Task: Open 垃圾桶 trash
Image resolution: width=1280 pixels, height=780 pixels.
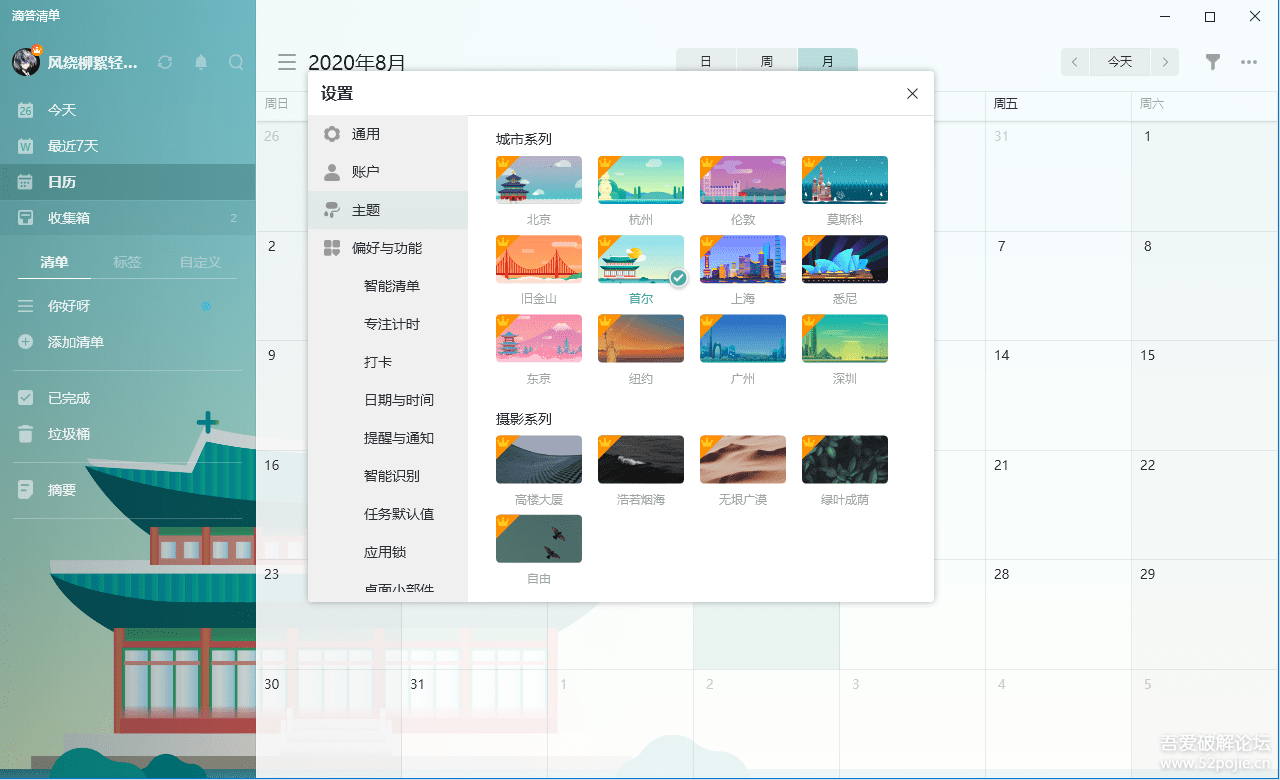Action: tap(127, 434)
